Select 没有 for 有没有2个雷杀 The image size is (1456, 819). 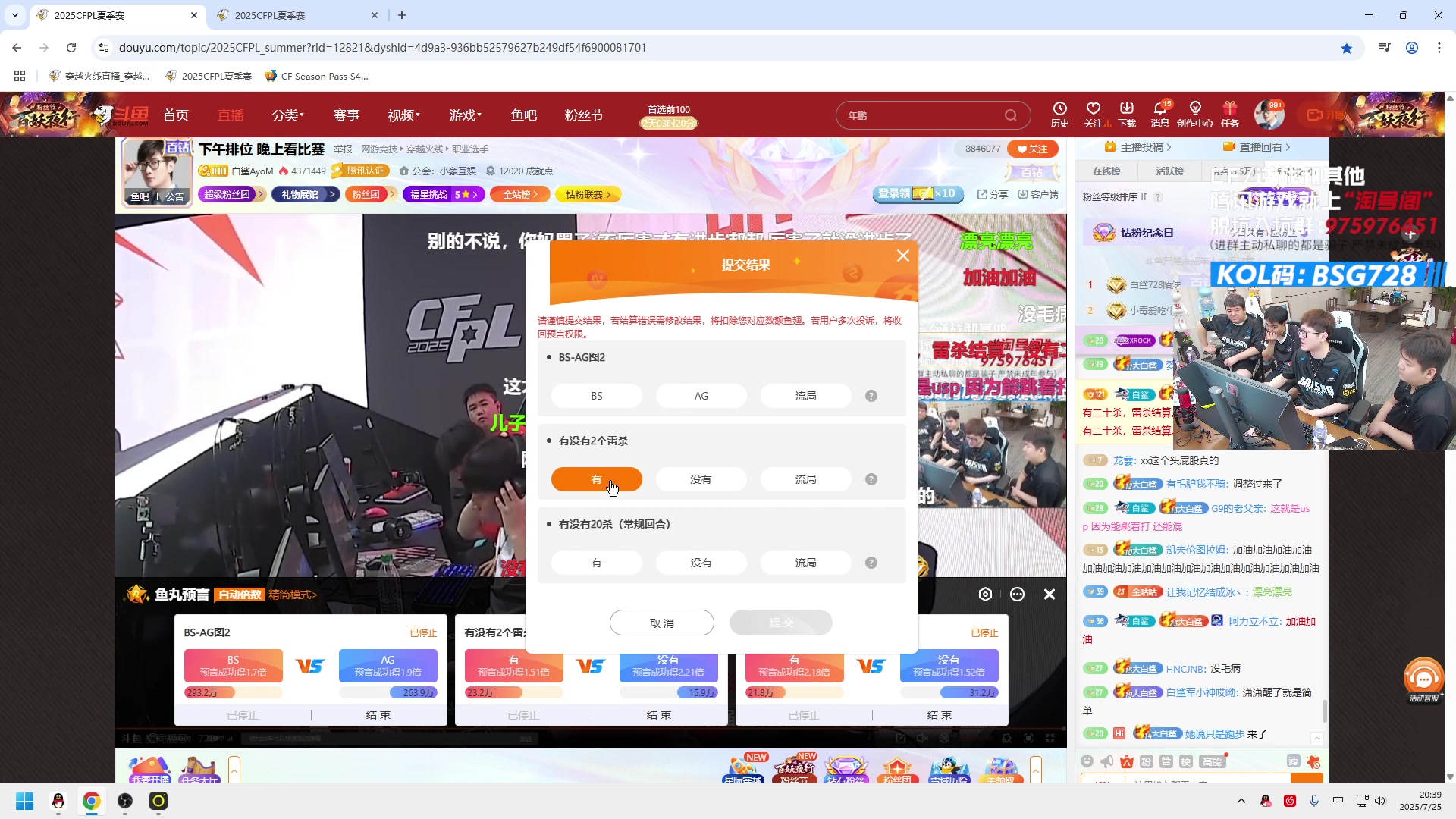coord(701,479)
